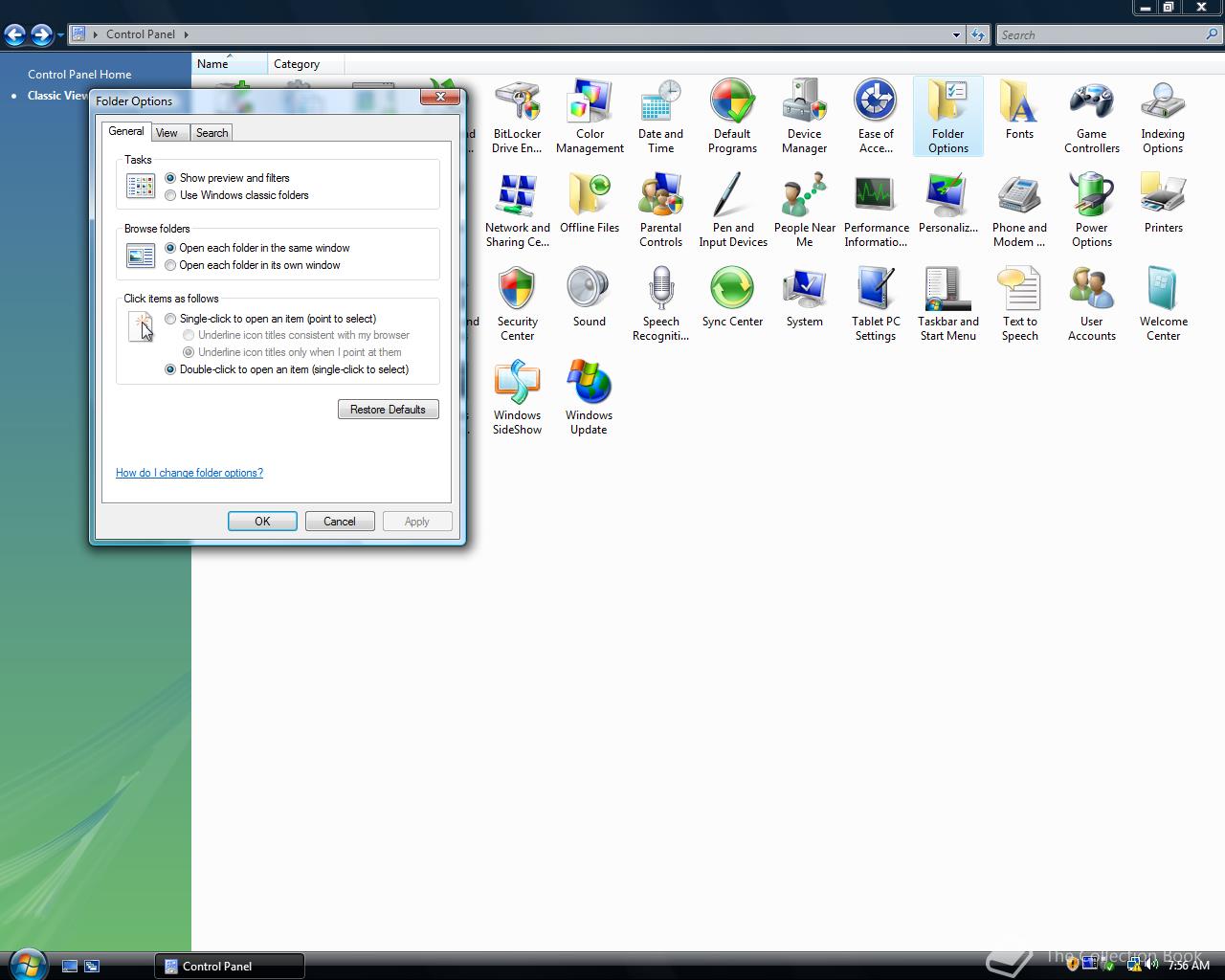The width and height of the screenshot is (1225, 980).
Task: Open Sync Center icon
Action: pyautogui.click(x=732, y=298)
